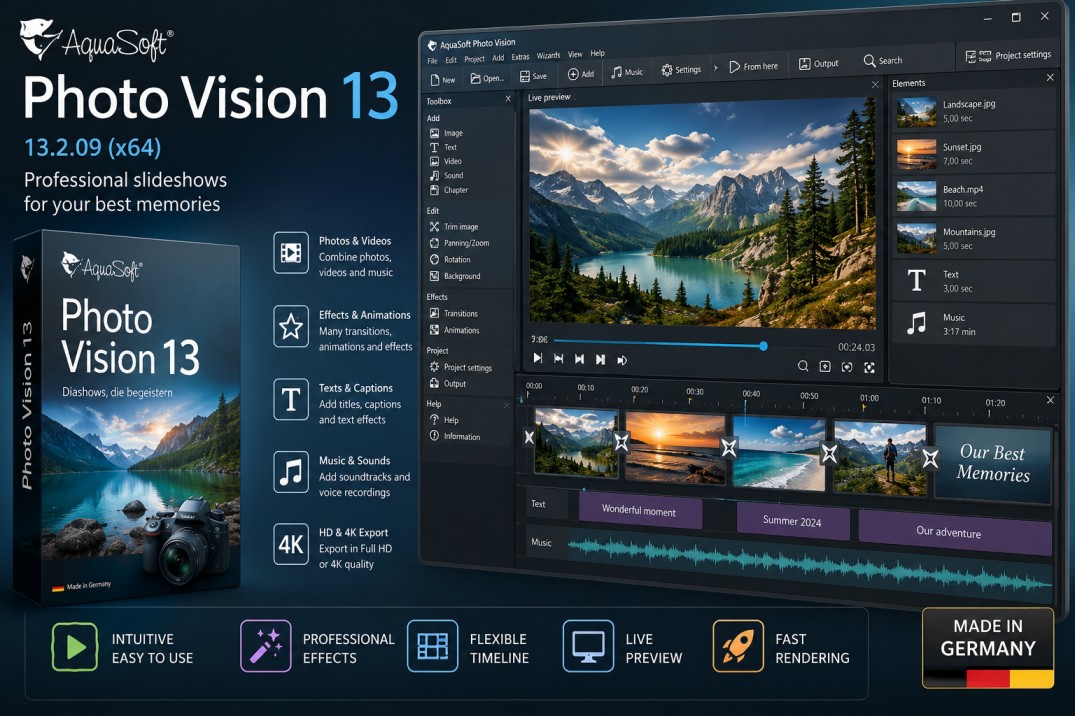
Task: Select Image in the Toolbox Add section
Action: (446, 133)
